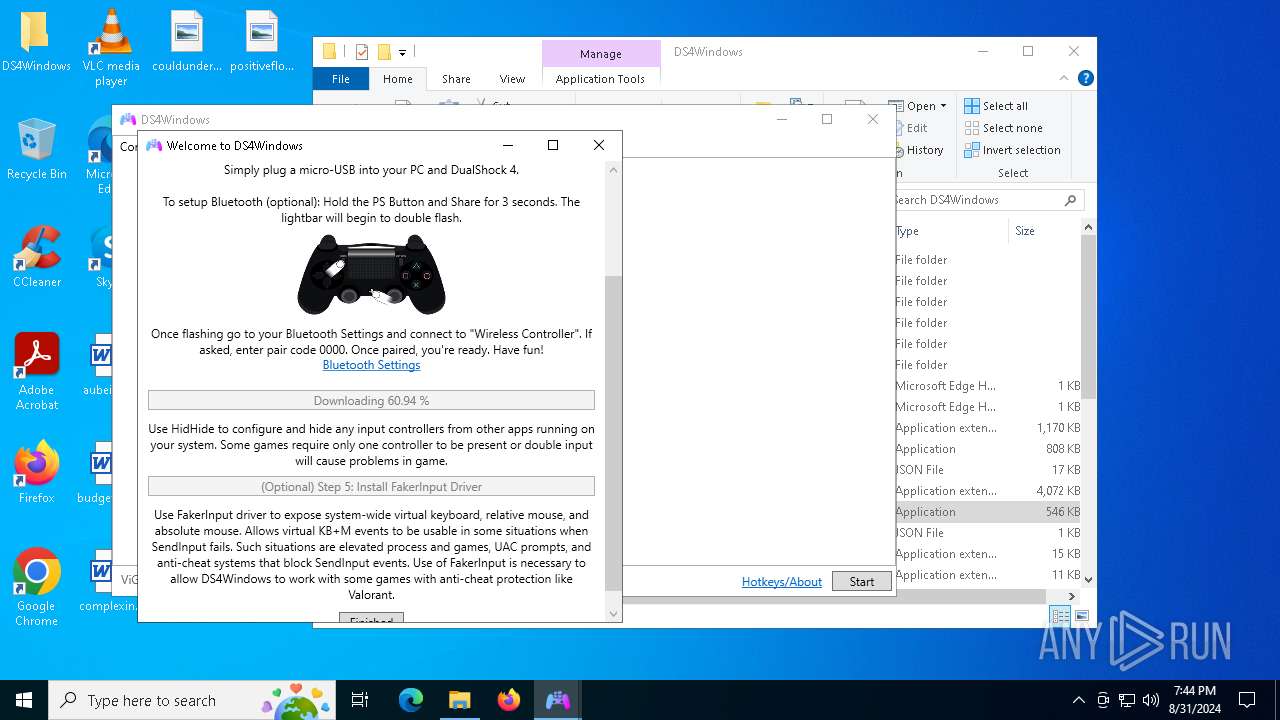This screenshot has width=1280, height=720.
Task: Launch VLC media player from the desktop
Action: click(111, 48)
